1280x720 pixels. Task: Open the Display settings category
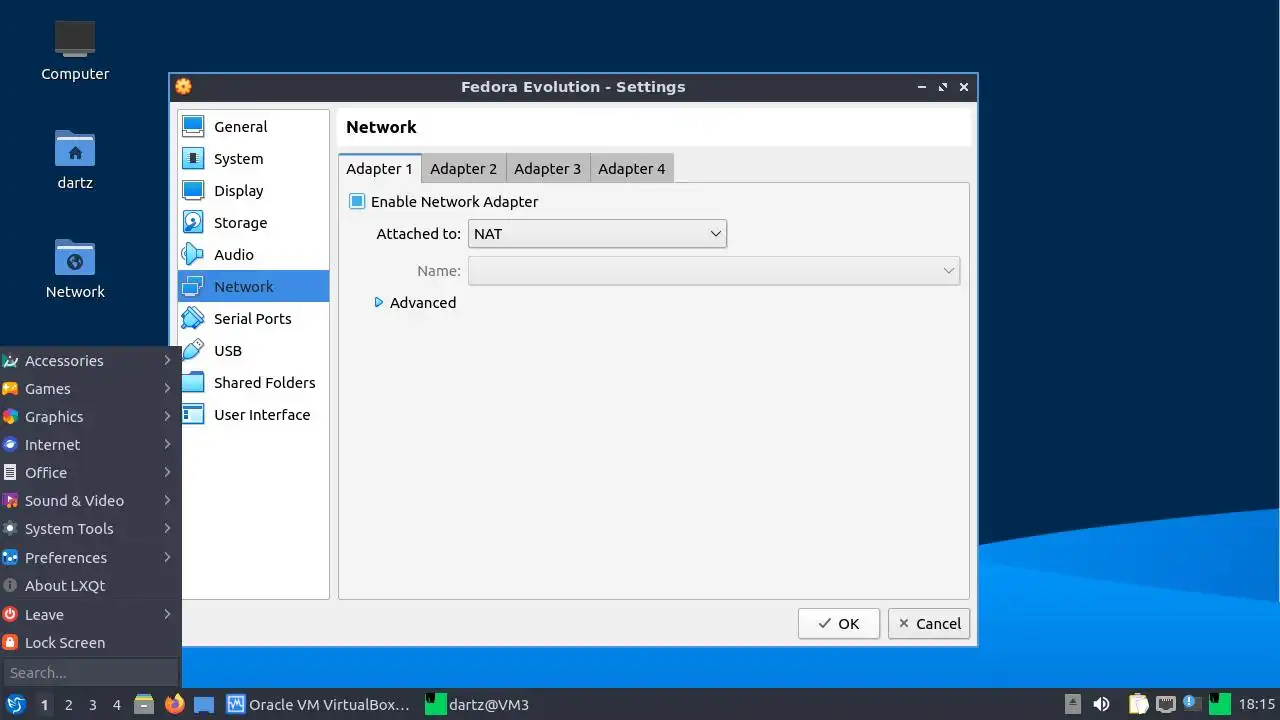[253, 191]
